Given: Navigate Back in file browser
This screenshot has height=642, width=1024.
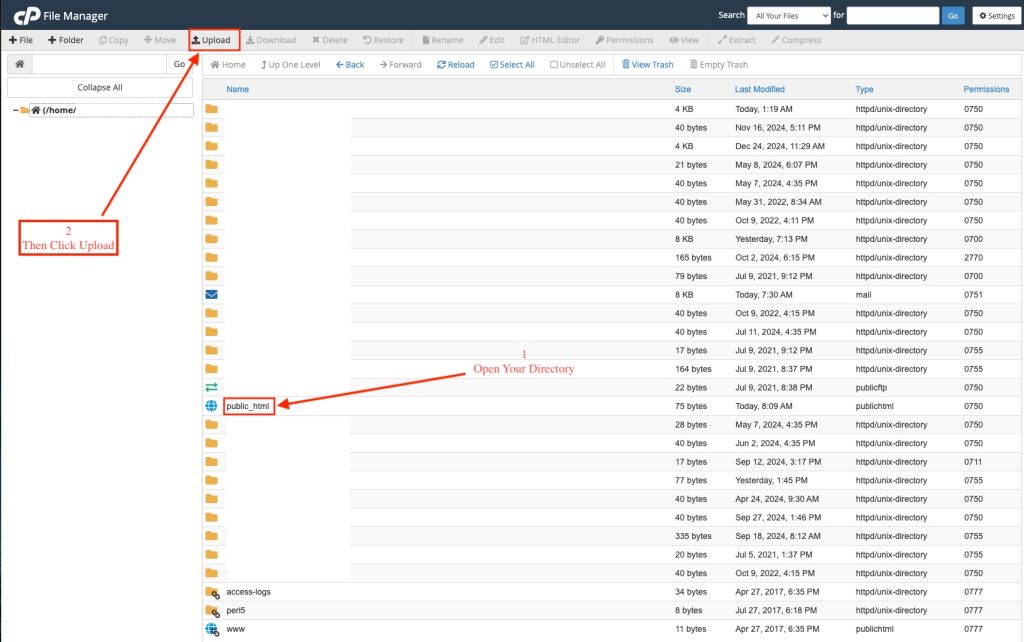Looking at the screenshot, I should point(350,65).
